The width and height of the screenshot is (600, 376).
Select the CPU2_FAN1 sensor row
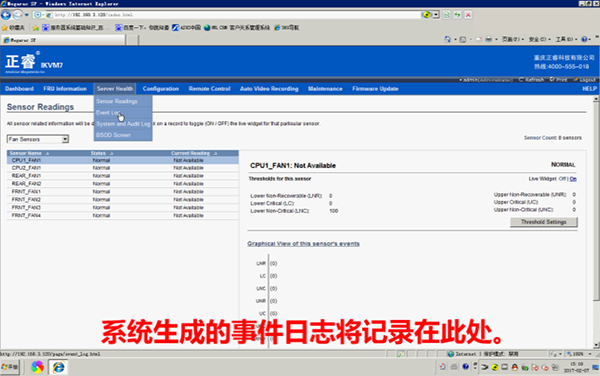122,168
